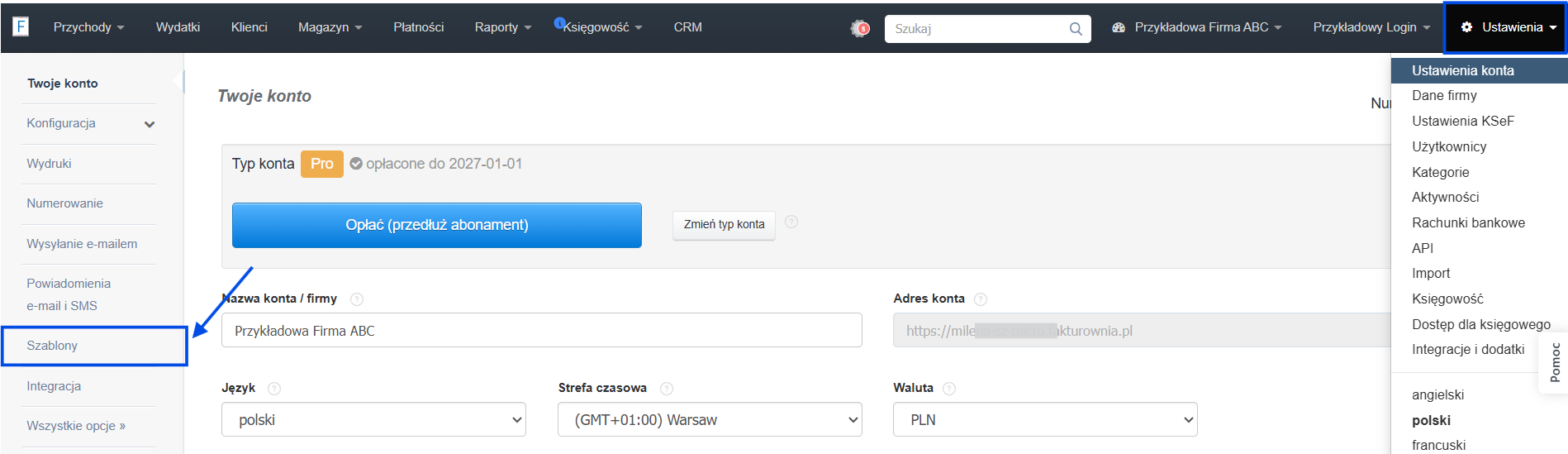Viewport: 1568px width, 454px height.
Task: Click the gear icon in Ustawienia
Action: coord(1466,27)
